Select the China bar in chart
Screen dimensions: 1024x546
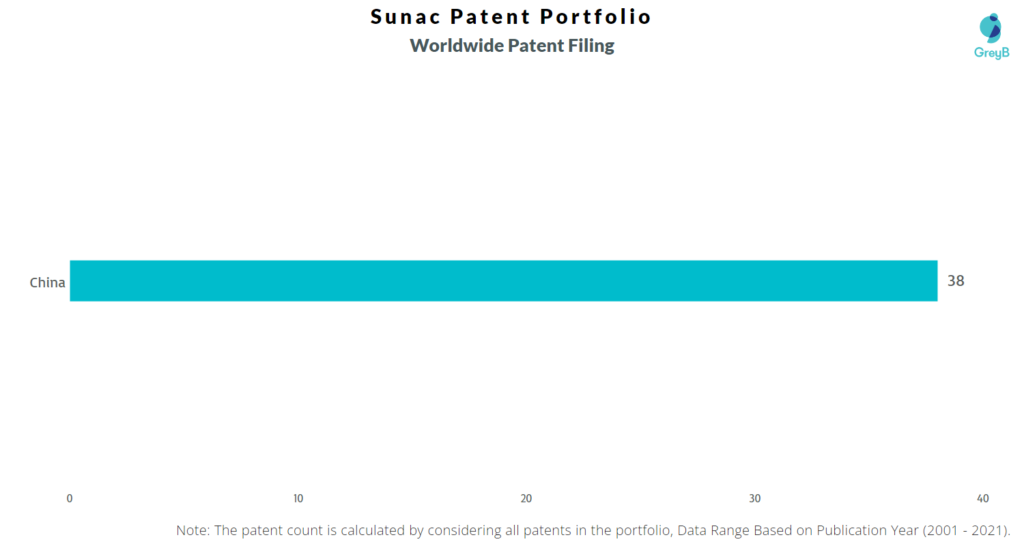coord(504,281)
